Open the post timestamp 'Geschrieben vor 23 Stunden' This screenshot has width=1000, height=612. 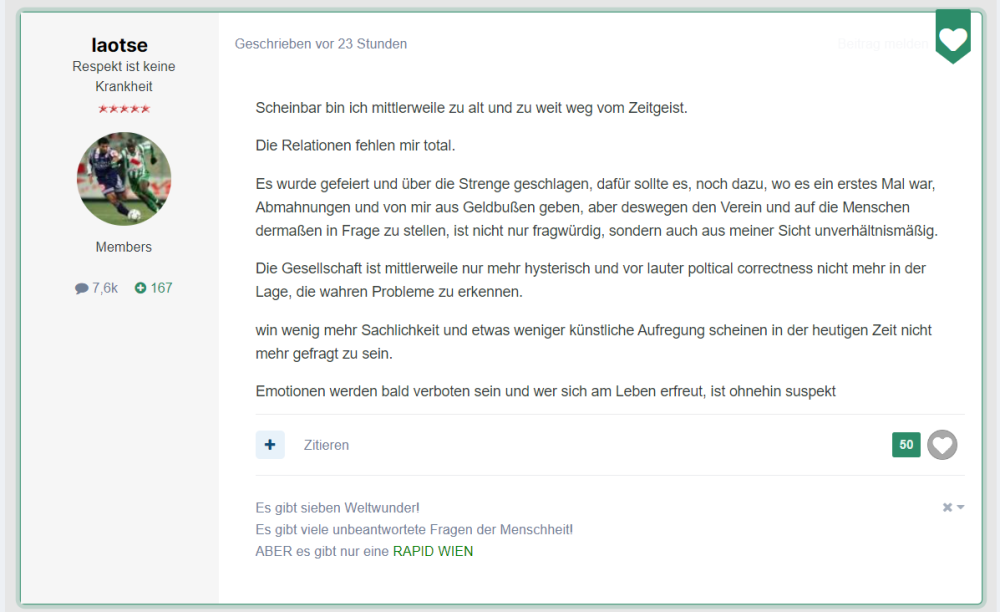pos(320,44)
